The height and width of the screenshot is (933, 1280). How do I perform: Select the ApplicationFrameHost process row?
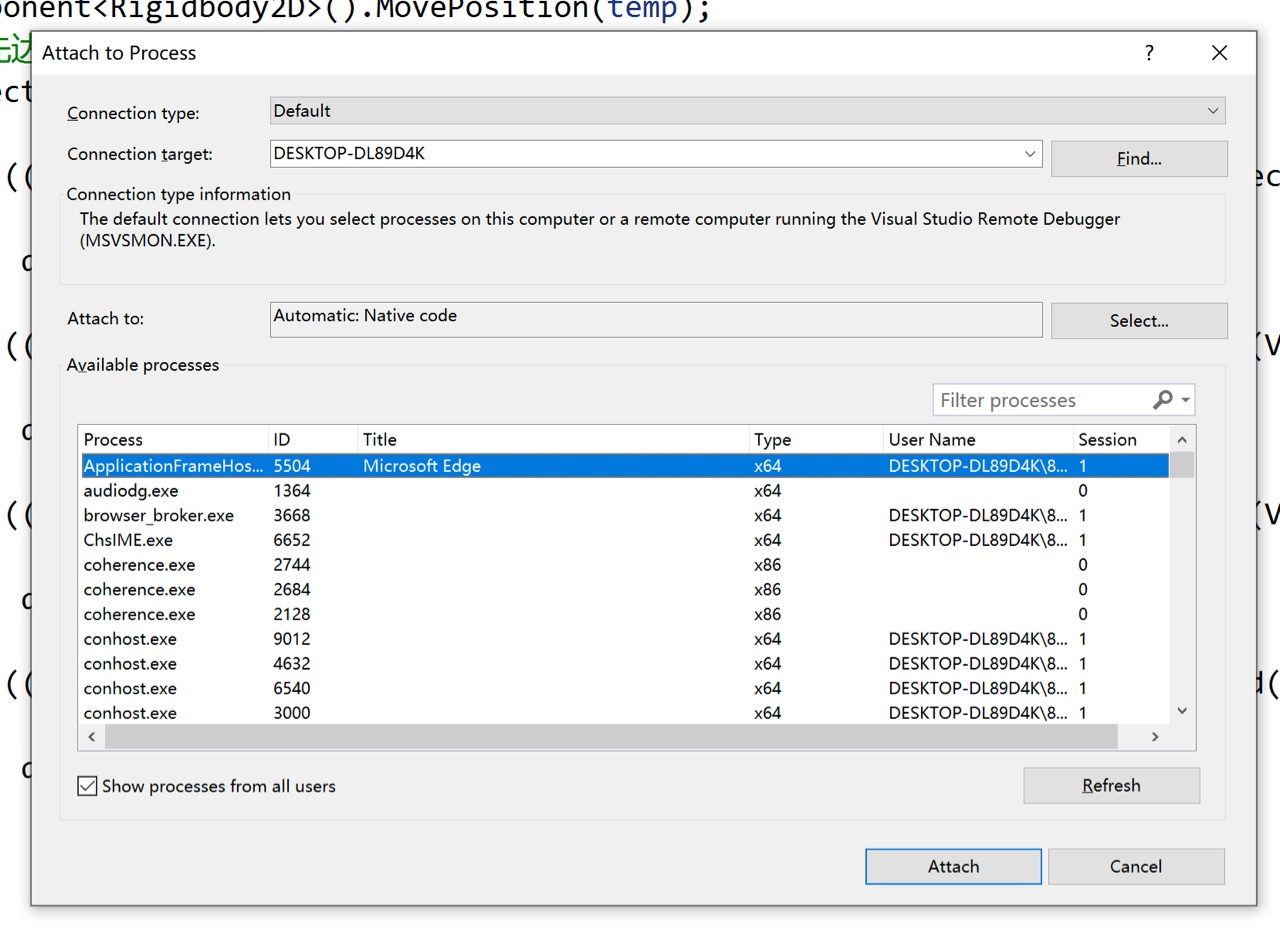tap(624, 466)
